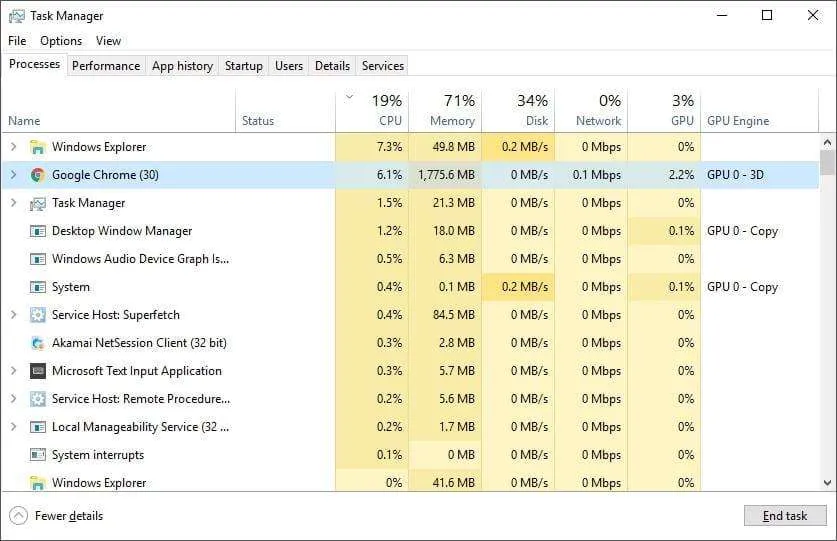Click the Desktop Window Manager icon
The image size is (837, 541).
[x=37, y=231]
